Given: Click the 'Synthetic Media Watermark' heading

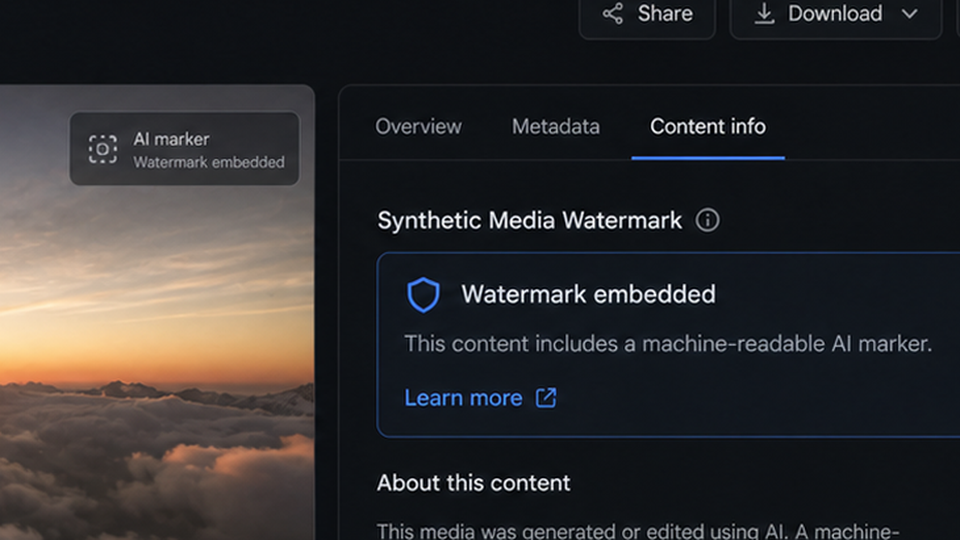Looking at the screenshot, I should click(530, 220).
